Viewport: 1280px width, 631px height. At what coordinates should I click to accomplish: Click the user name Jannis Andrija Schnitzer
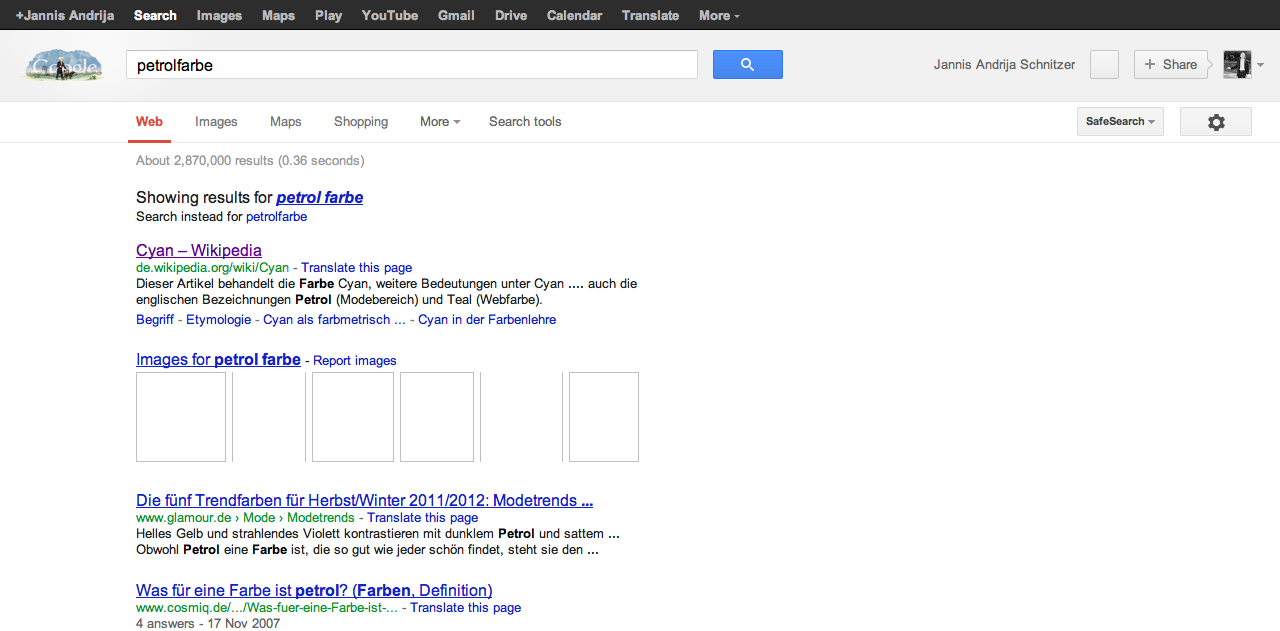click(x=1004, y=65)
